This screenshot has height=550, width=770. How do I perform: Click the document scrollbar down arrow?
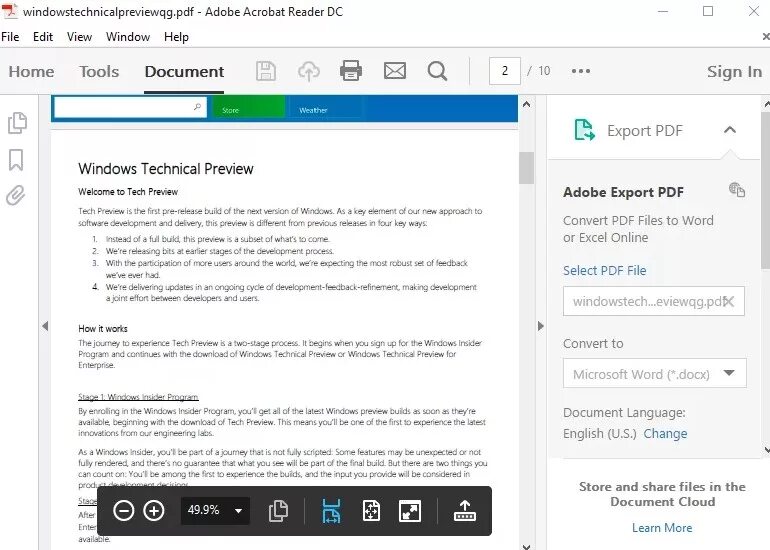[526, 546]
